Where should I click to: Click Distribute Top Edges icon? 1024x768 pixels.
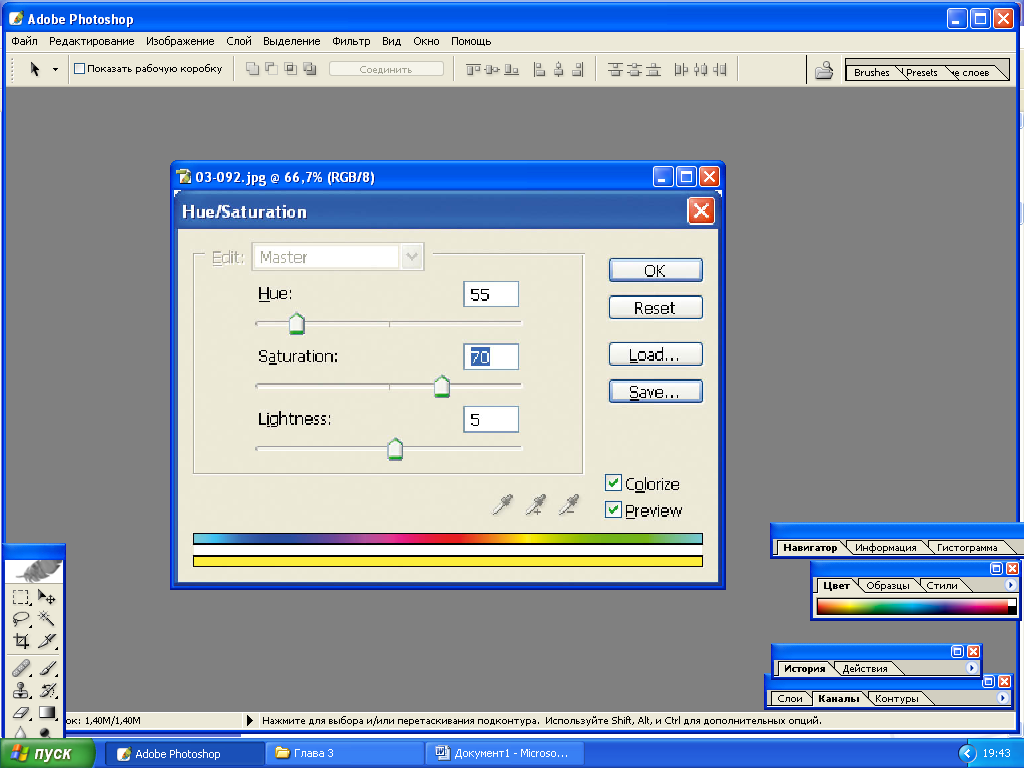(x=615, y=69)
